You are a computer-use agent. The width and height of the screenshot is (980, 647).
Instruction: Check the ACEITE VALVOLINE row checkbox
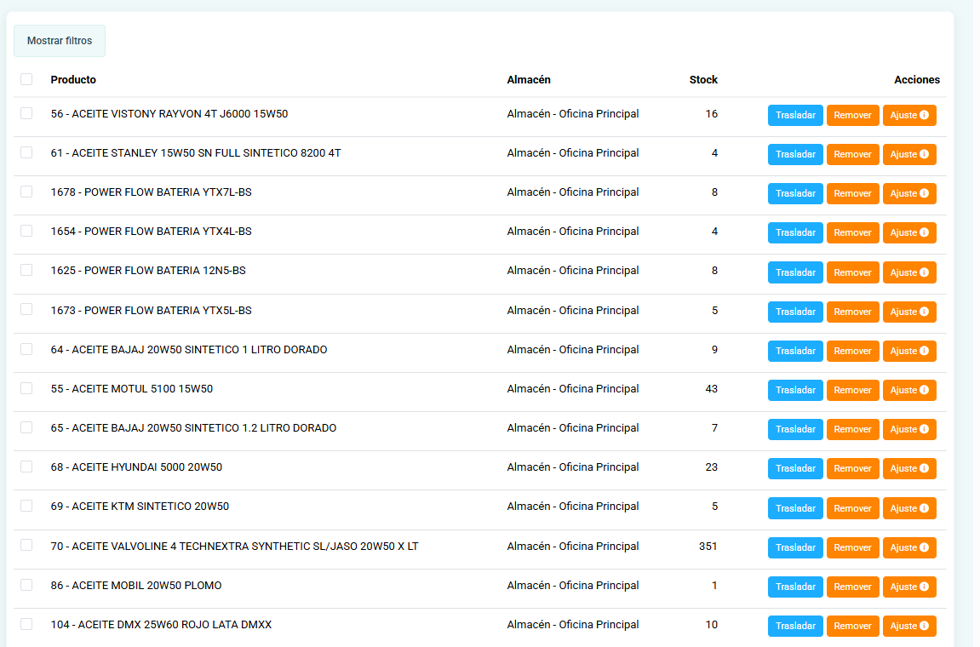click(26, 545)
